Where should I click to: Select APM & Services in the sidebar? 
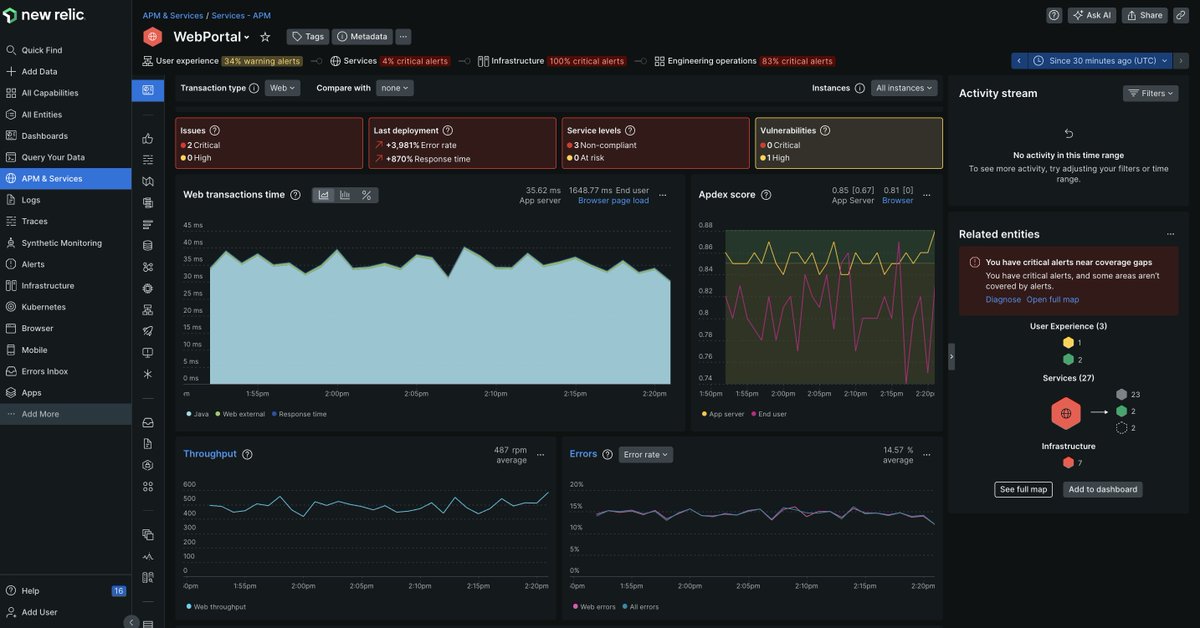pos(65,179)
